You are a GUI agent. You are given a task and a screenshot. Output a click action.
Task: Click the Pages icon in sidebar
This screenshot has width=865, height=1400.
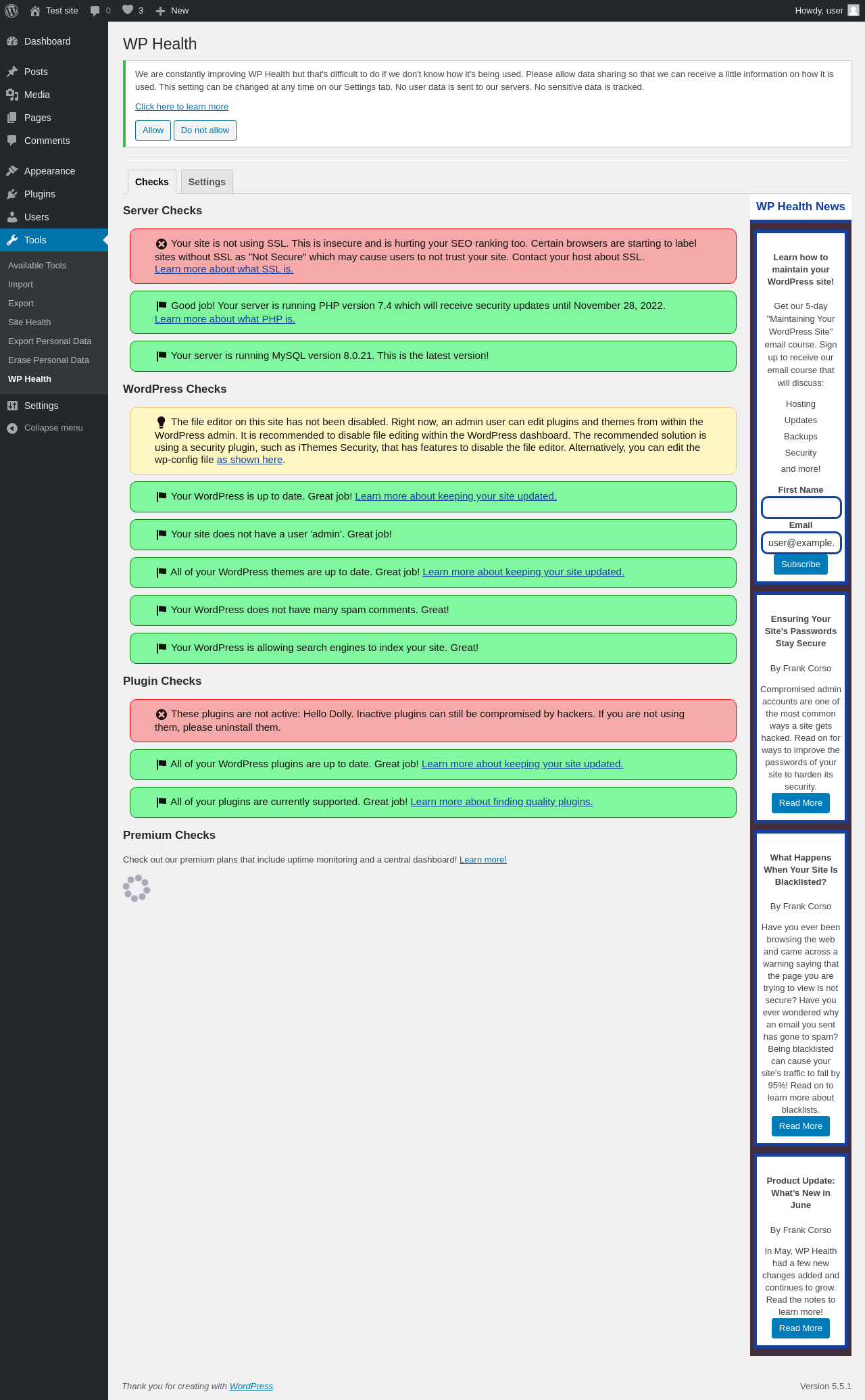[x=12, y=118]
